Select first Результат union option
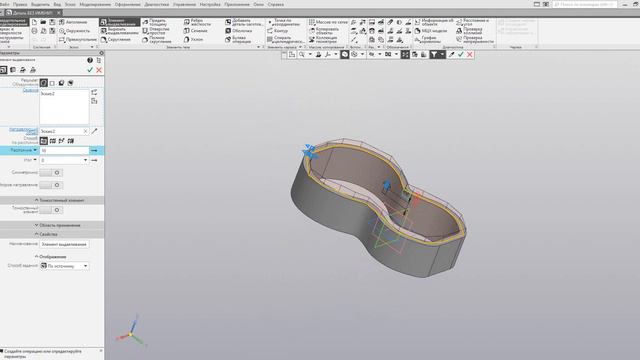This screenshot has height=360, width=640. coord(44,83)
